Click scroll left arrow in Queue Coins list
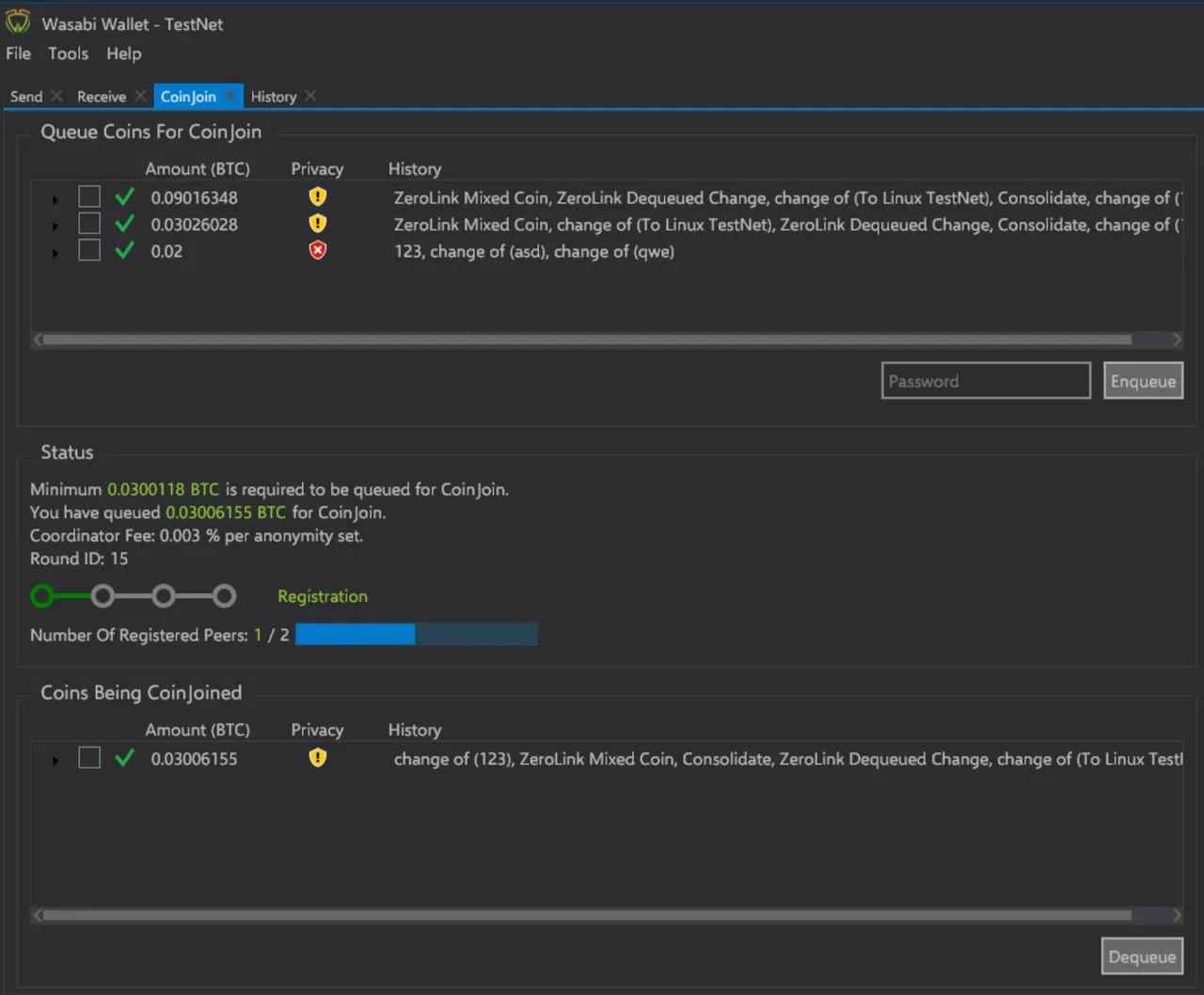 click(38, 340)
